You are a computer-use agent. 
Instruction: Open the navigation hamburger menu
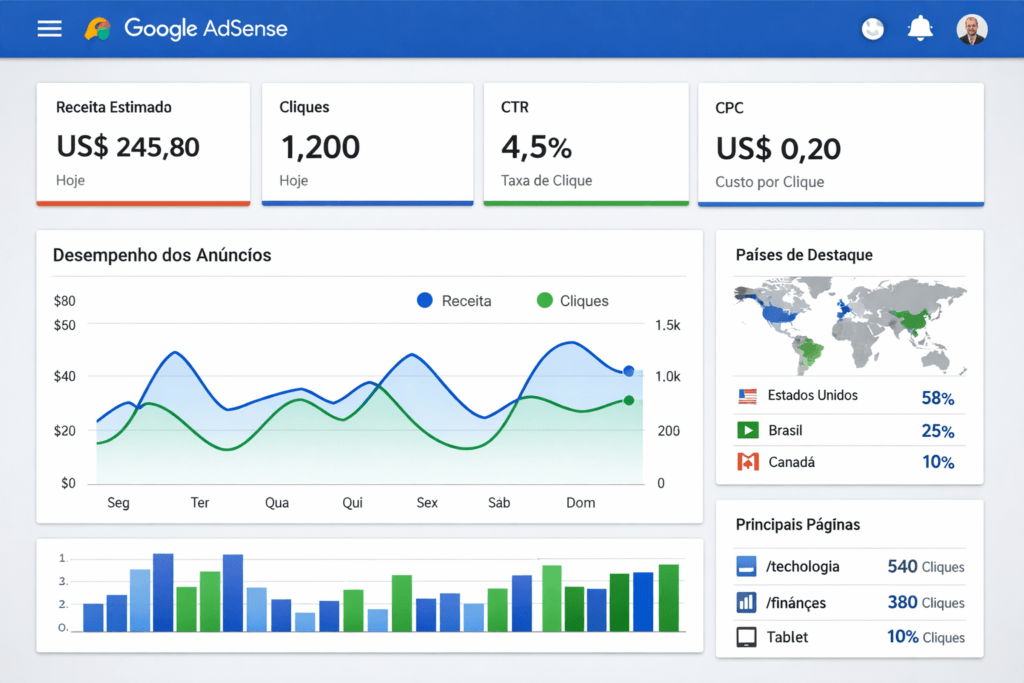[48, 28]
